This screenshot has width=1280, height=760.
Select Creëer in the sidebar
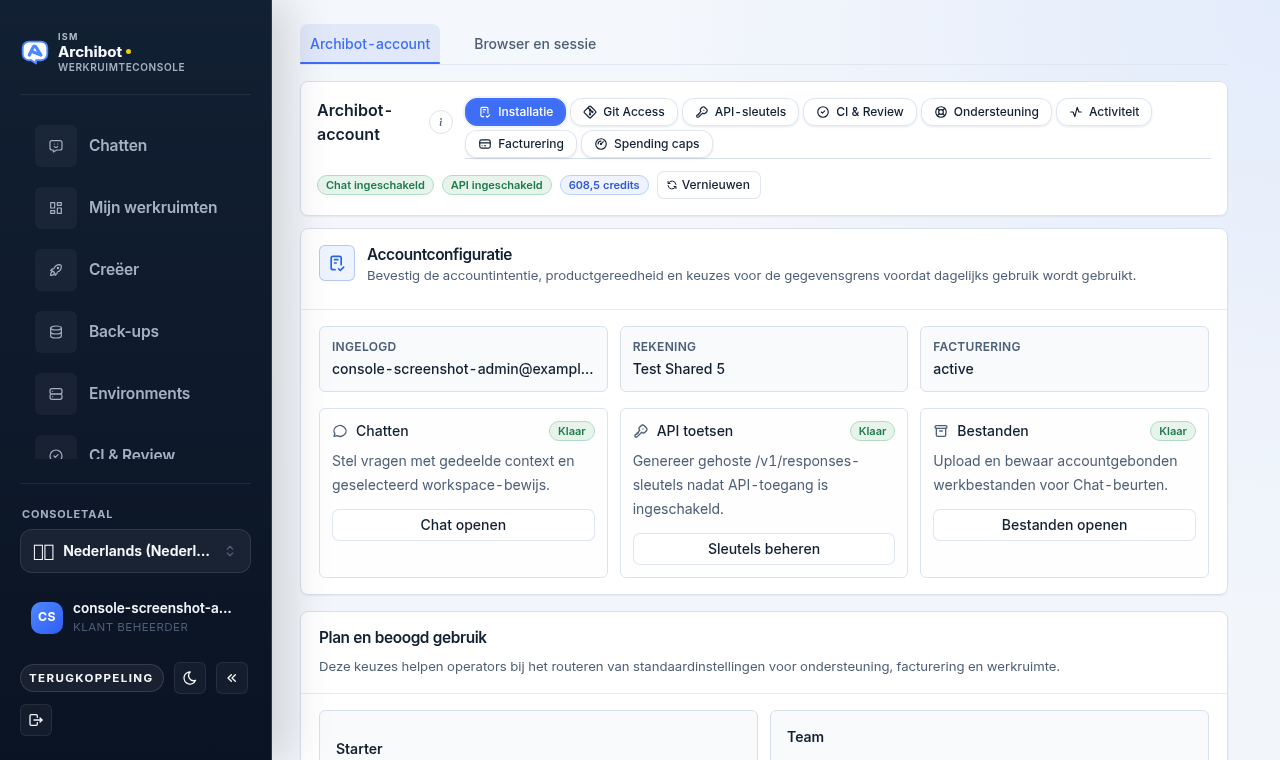click(x=135, y=270)
